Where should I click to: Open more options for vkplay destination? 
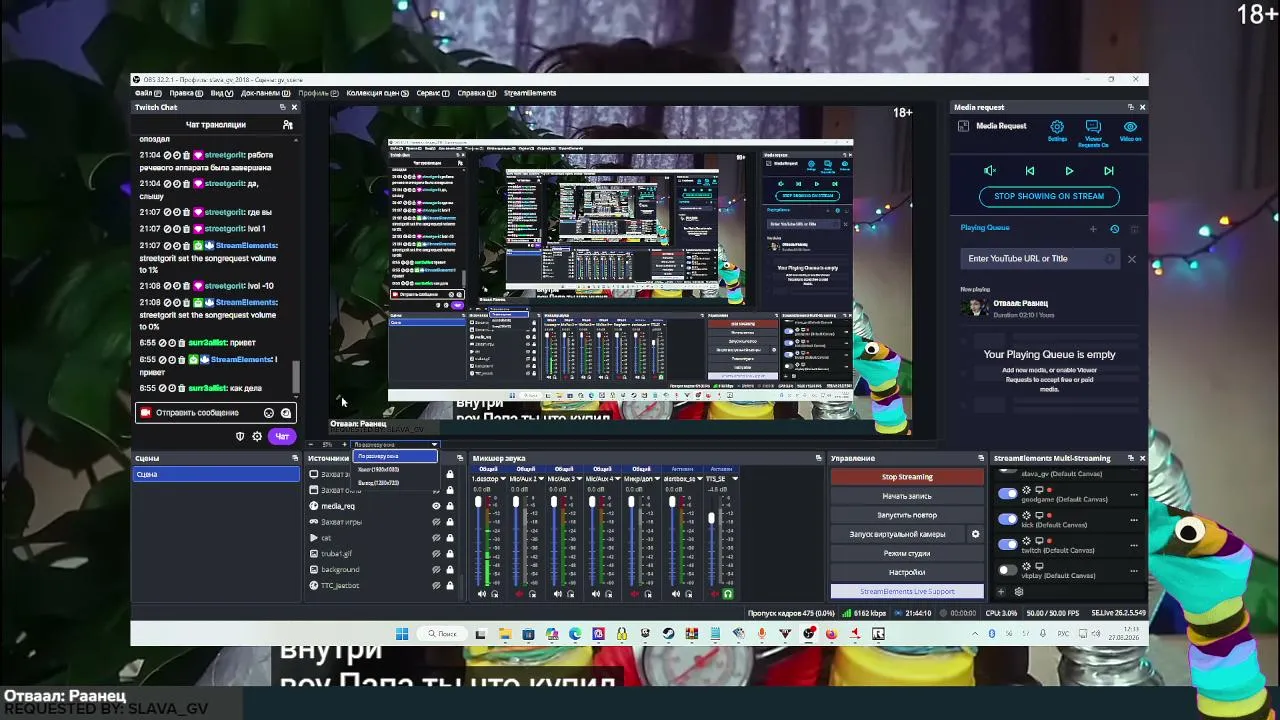(x=1133, y=570)
